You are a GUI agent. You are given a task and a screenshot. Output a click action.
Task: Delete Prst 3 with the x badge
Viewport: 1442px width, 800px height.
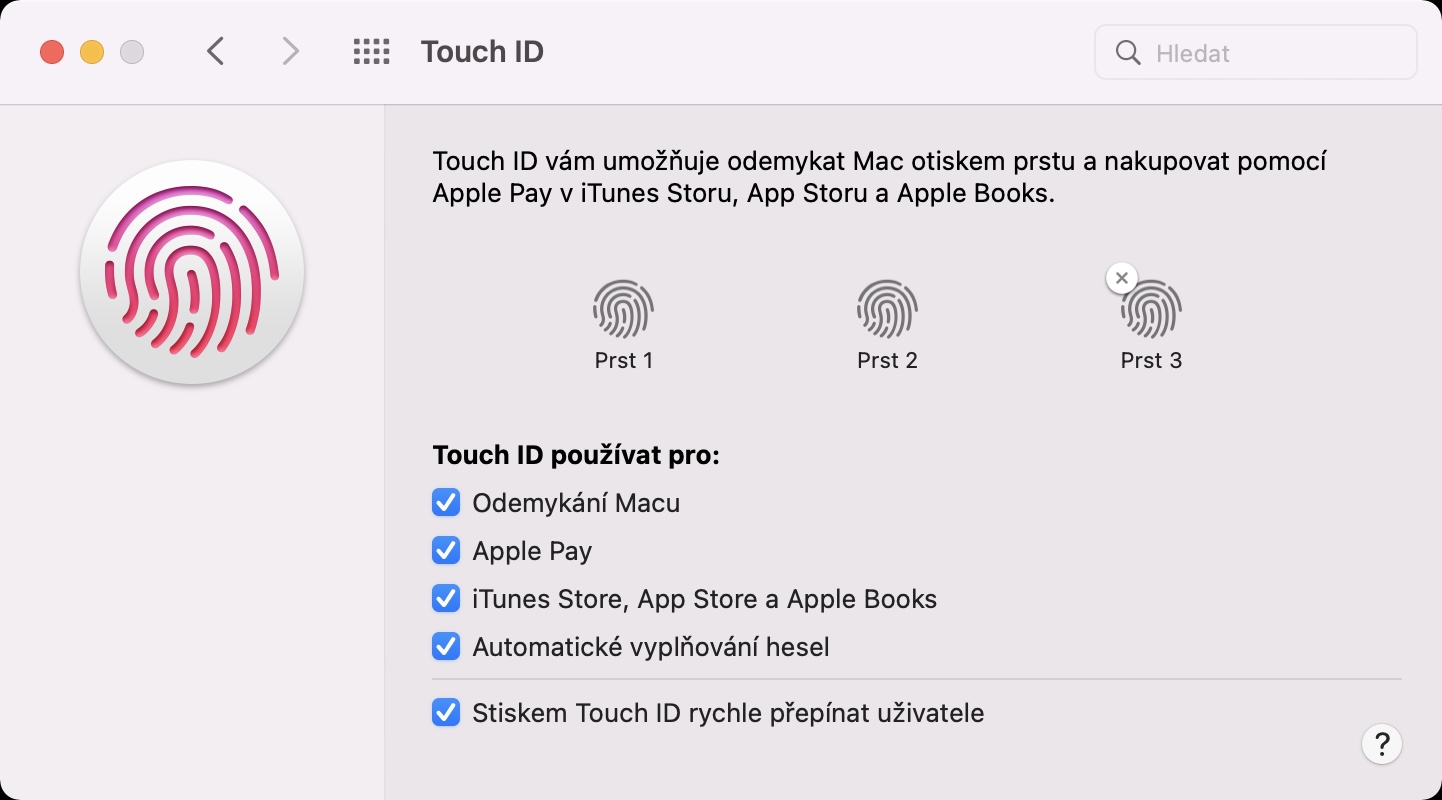click(1122, 278)
